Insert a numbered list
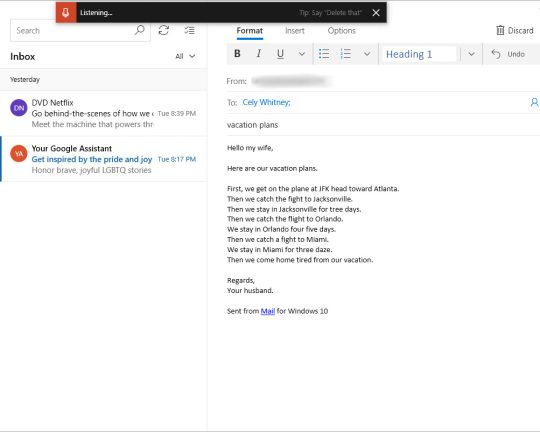 345,54
